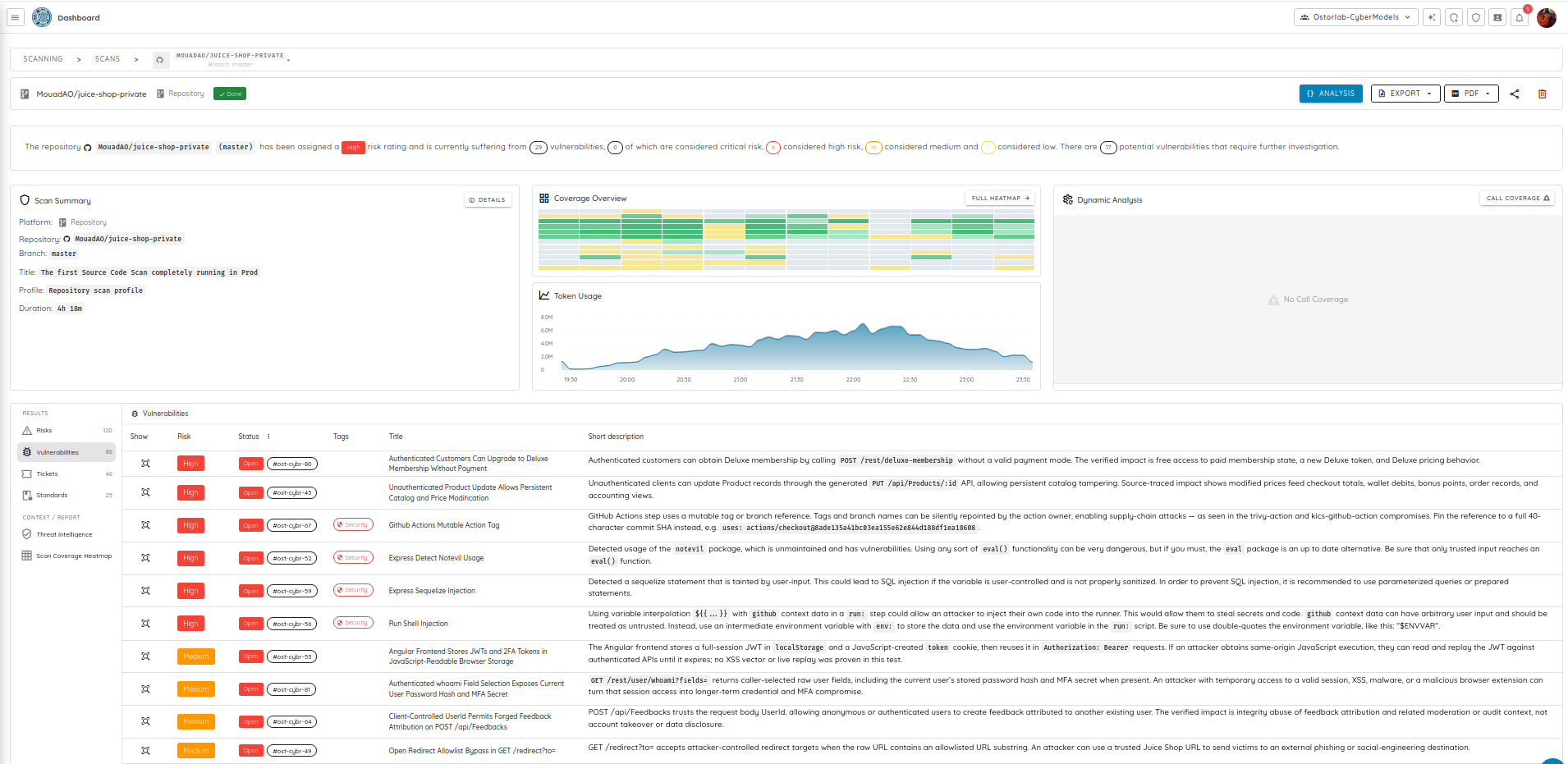The image size is (1568, 764).
Task: Go to SCANS in the breadcrumb
Action: pyautogui.click(x=108, y=59)
